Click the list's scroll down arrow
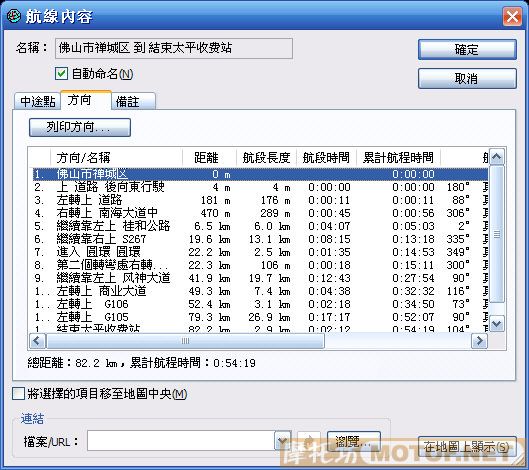Viewport: 529px width, 470px height. tap(497, 324)
